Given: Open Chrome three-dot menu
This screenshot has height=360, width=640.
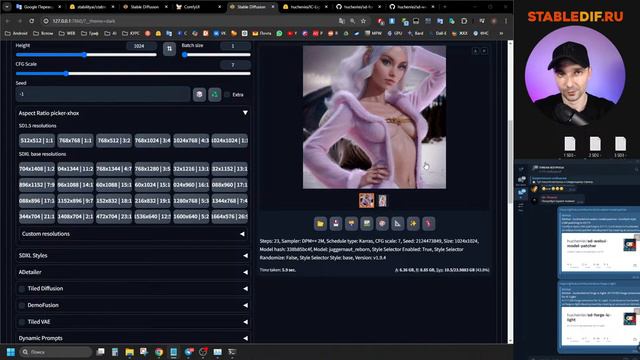Looking at the screenshot, I should coord(506,21).
